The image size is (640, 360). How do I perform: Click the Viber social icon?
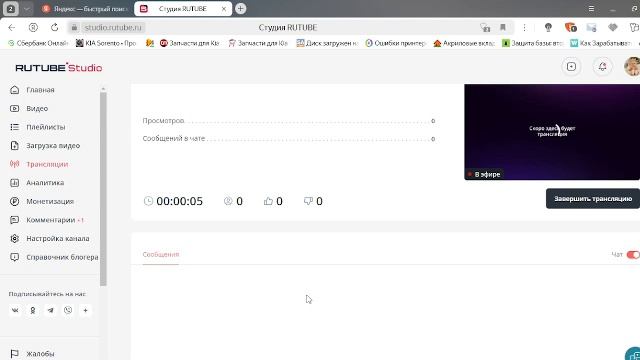68,311
